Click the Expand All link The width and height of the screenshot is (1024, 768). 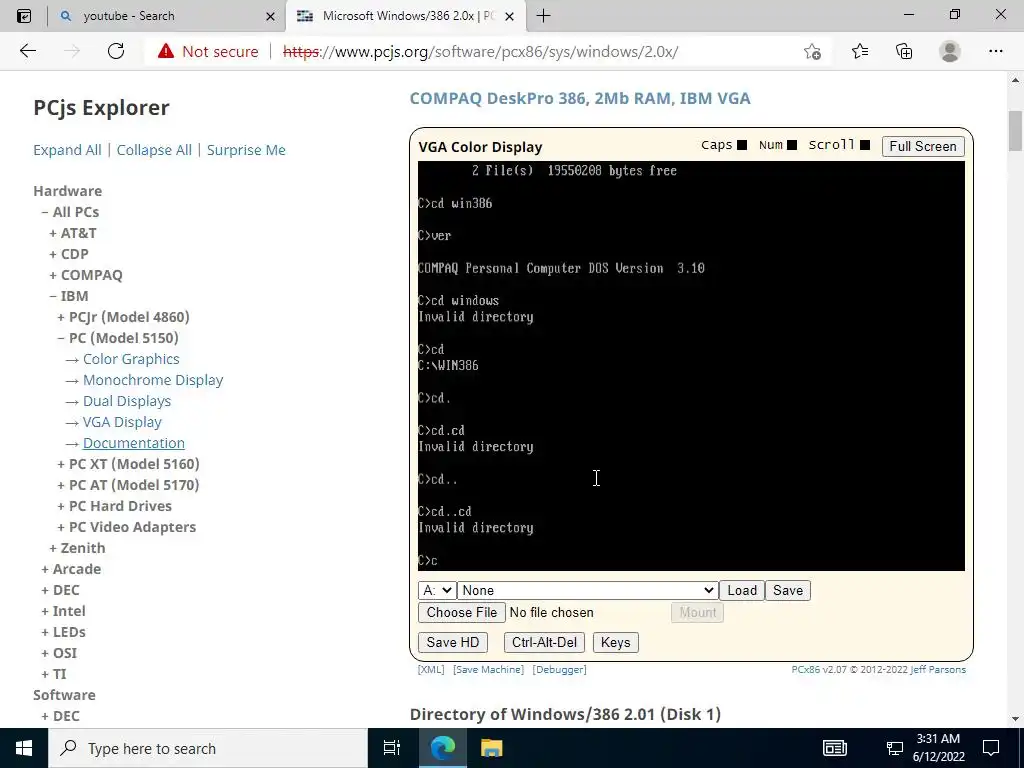click(x=67, y=150)
